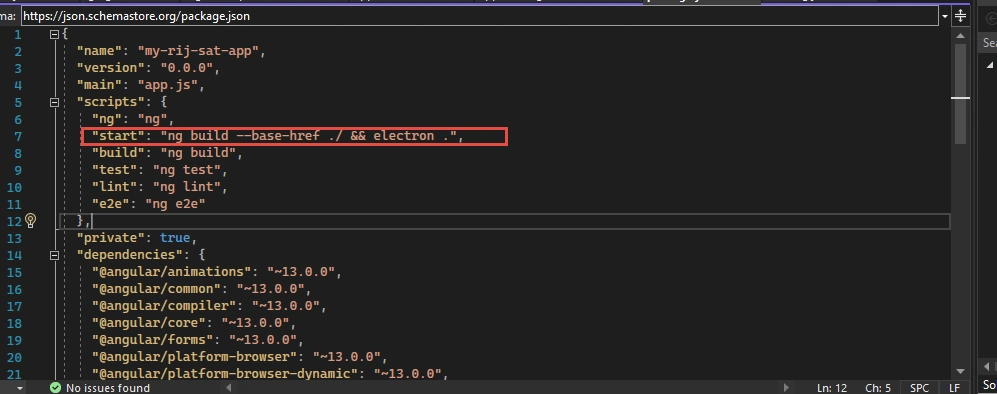Image resolution: width=997 pixels, height=394 pixels.
Task: Click line number 7 in the gutter
Action: [x=18, y=137]
